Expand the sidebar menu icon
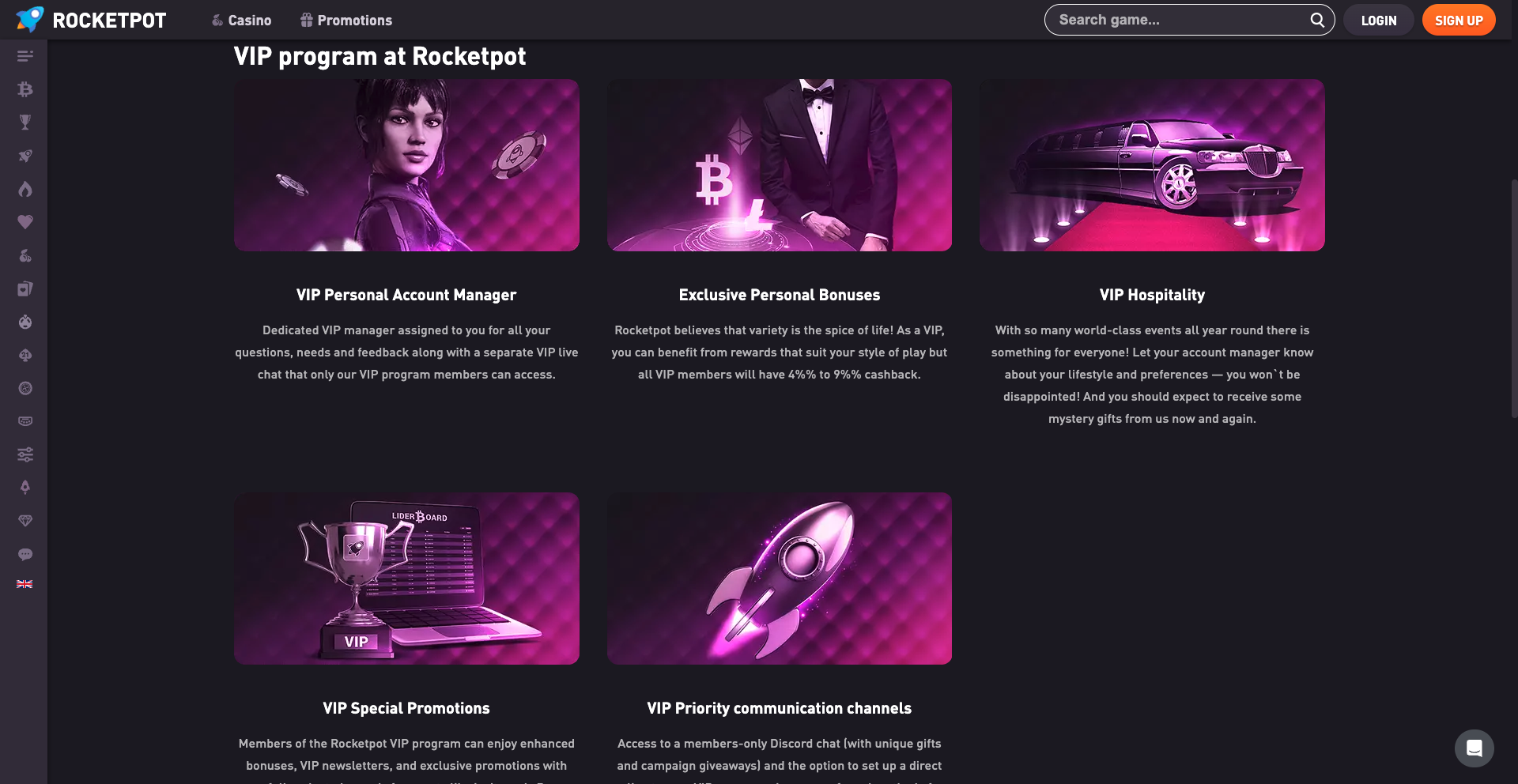This screenshot has width=1518, height=784. click(x=25, y=56)
